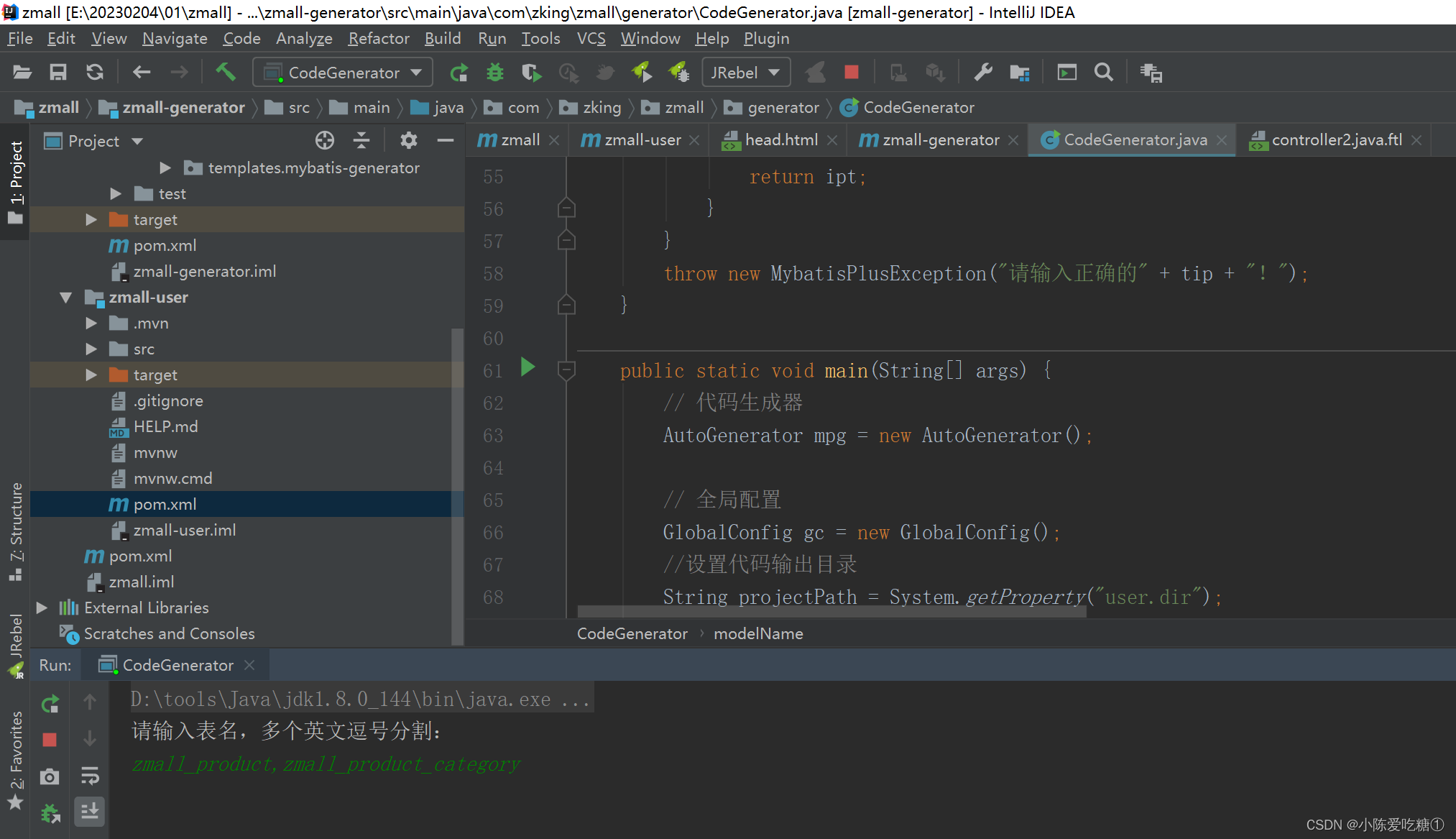Click the camera dump threads icon
1456x839 pixels.
click(x=50, y=777)
